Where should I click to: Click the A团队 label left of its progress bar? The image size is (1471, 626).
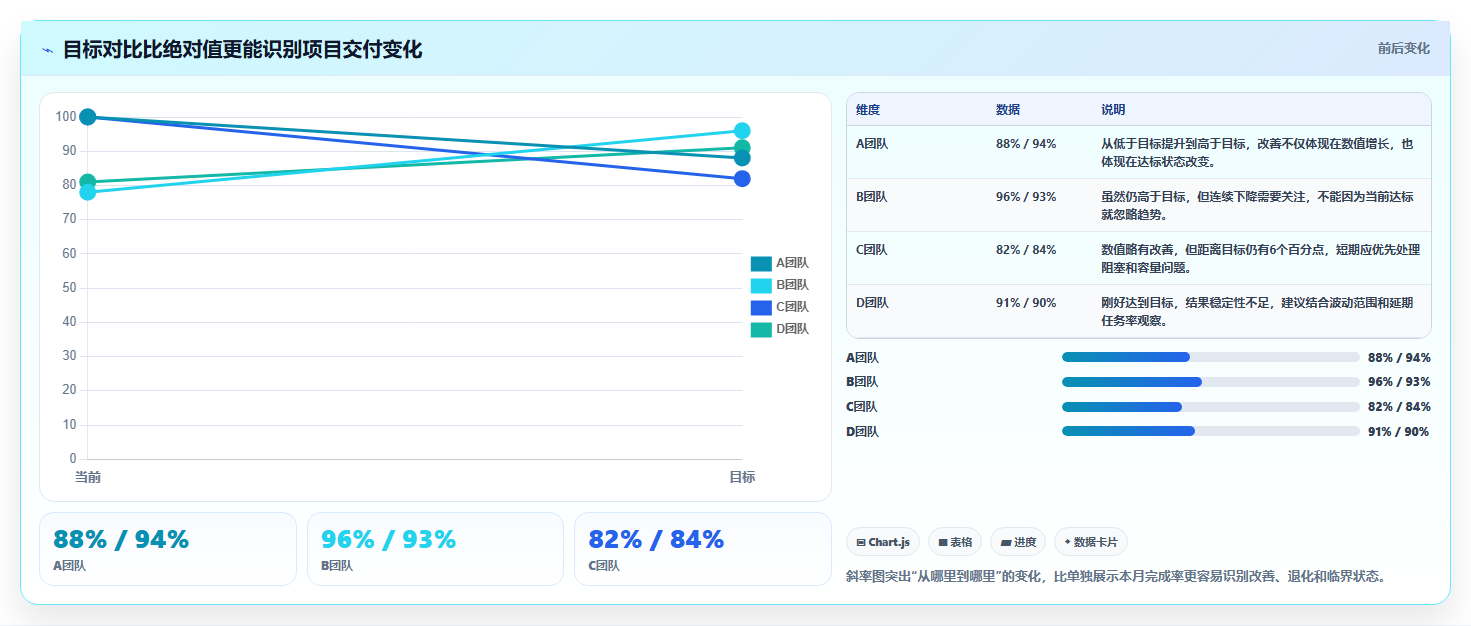click(x=862, y=358)
